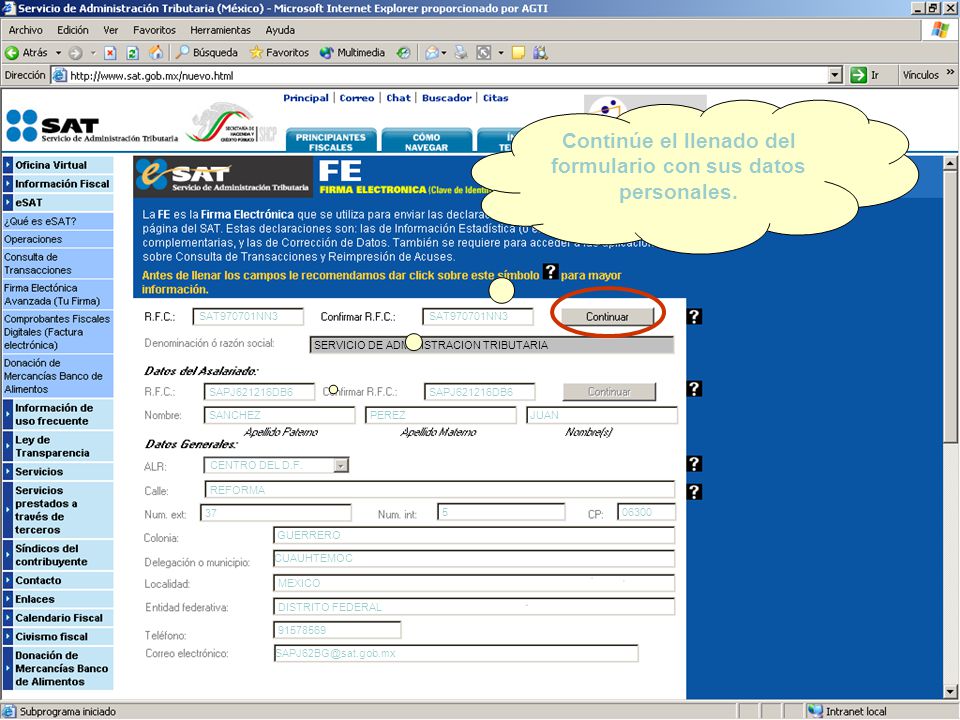Expand Servicios in the sidebar
The height and width of the screenshot is (720, 960).
tap(7, 471)
